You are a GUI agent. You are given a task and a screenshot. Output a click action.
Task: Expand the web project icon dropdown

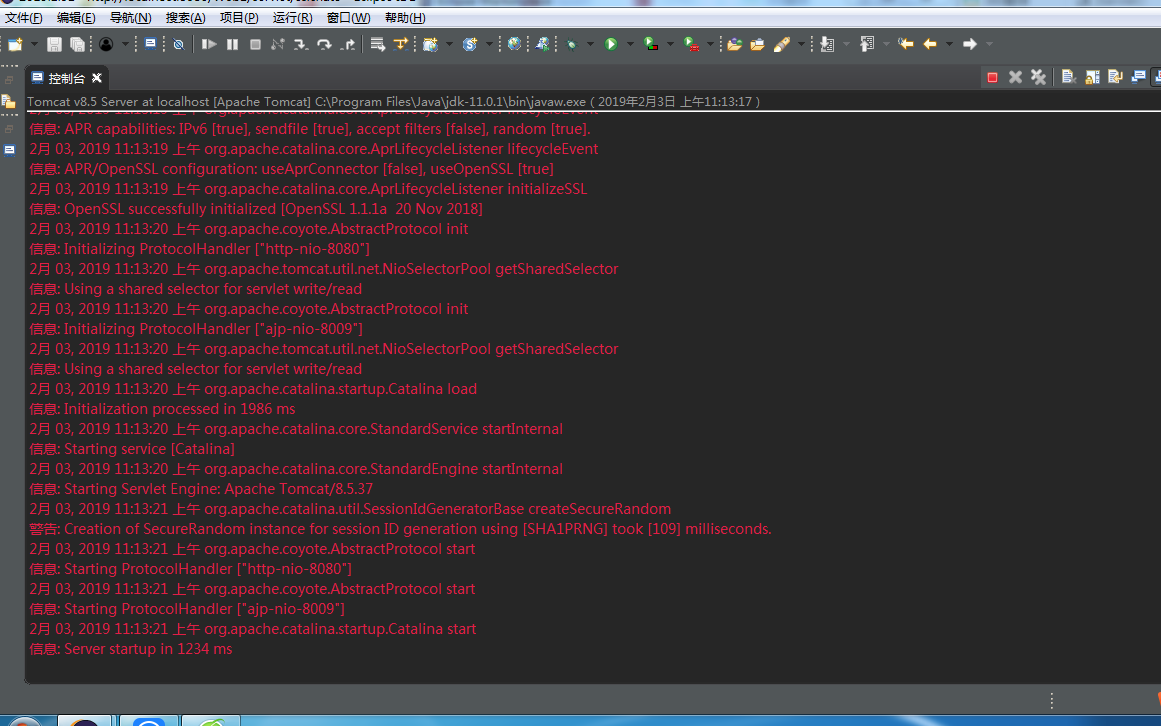449,44
